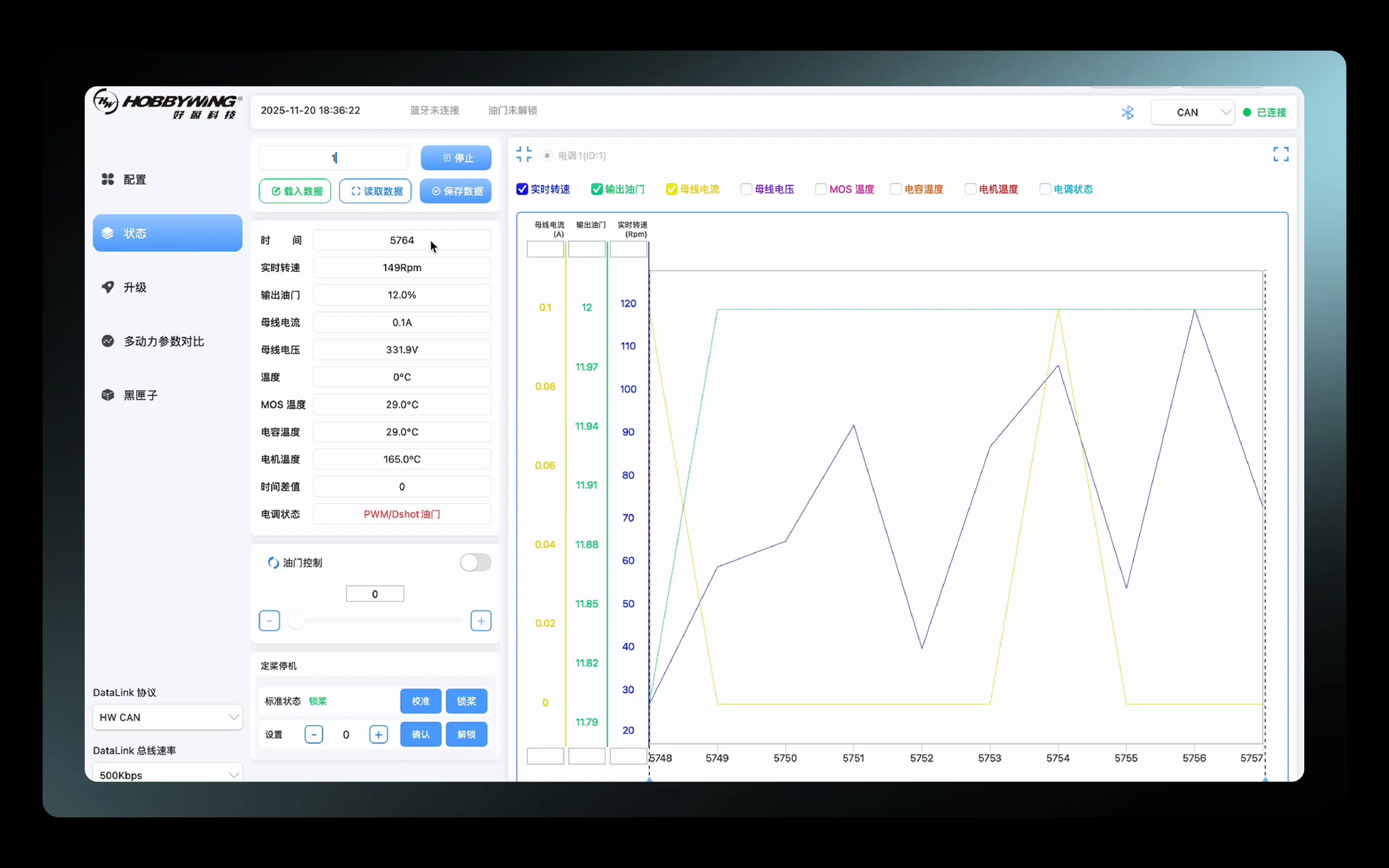Click the 解锁 unlock button
Image resolution: width=1389 pixels, height=868 pixels.
[466, 734]
